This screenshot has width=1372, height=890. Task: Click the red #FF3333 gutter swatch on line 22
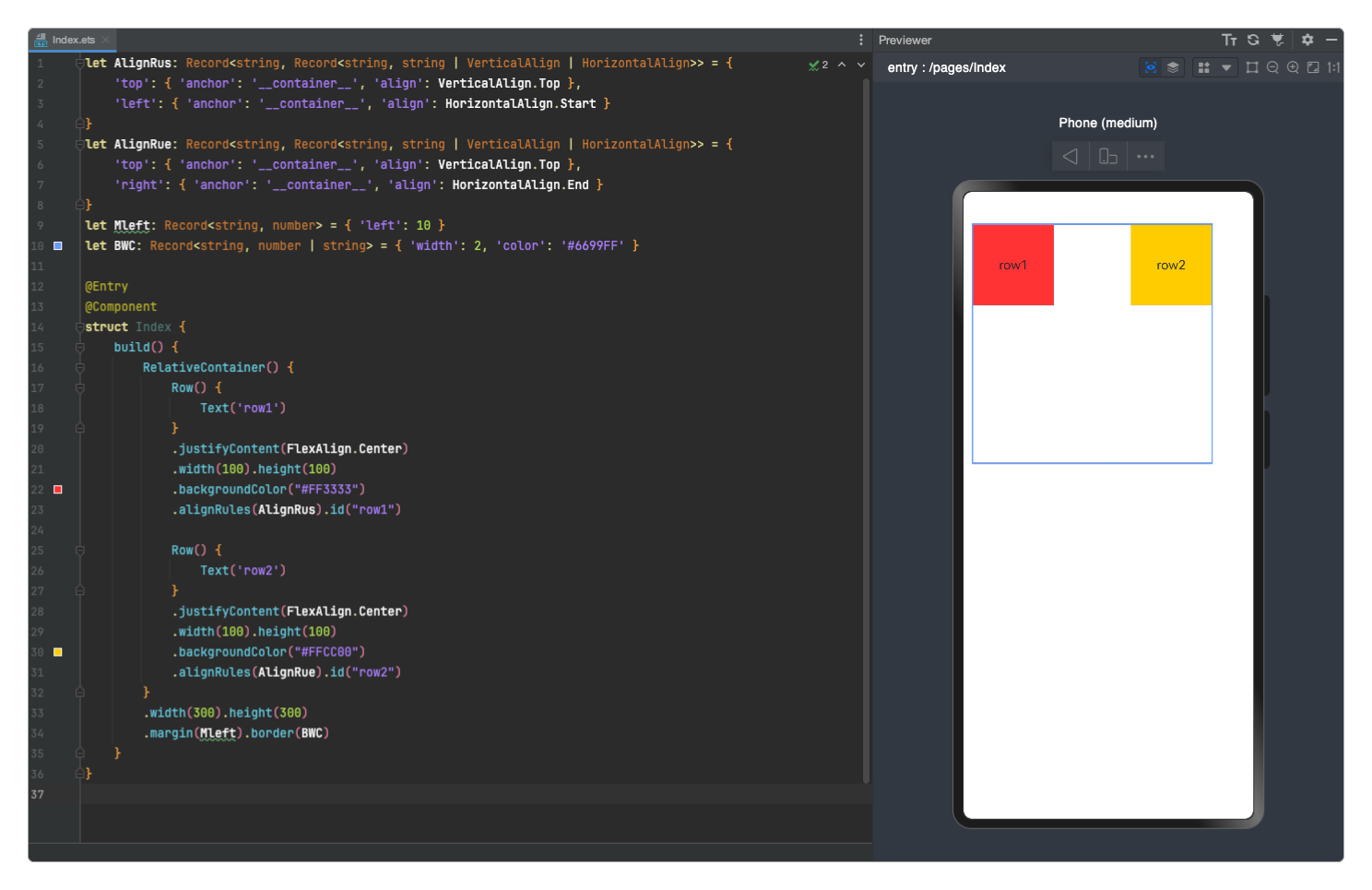(x=58, y=489)
